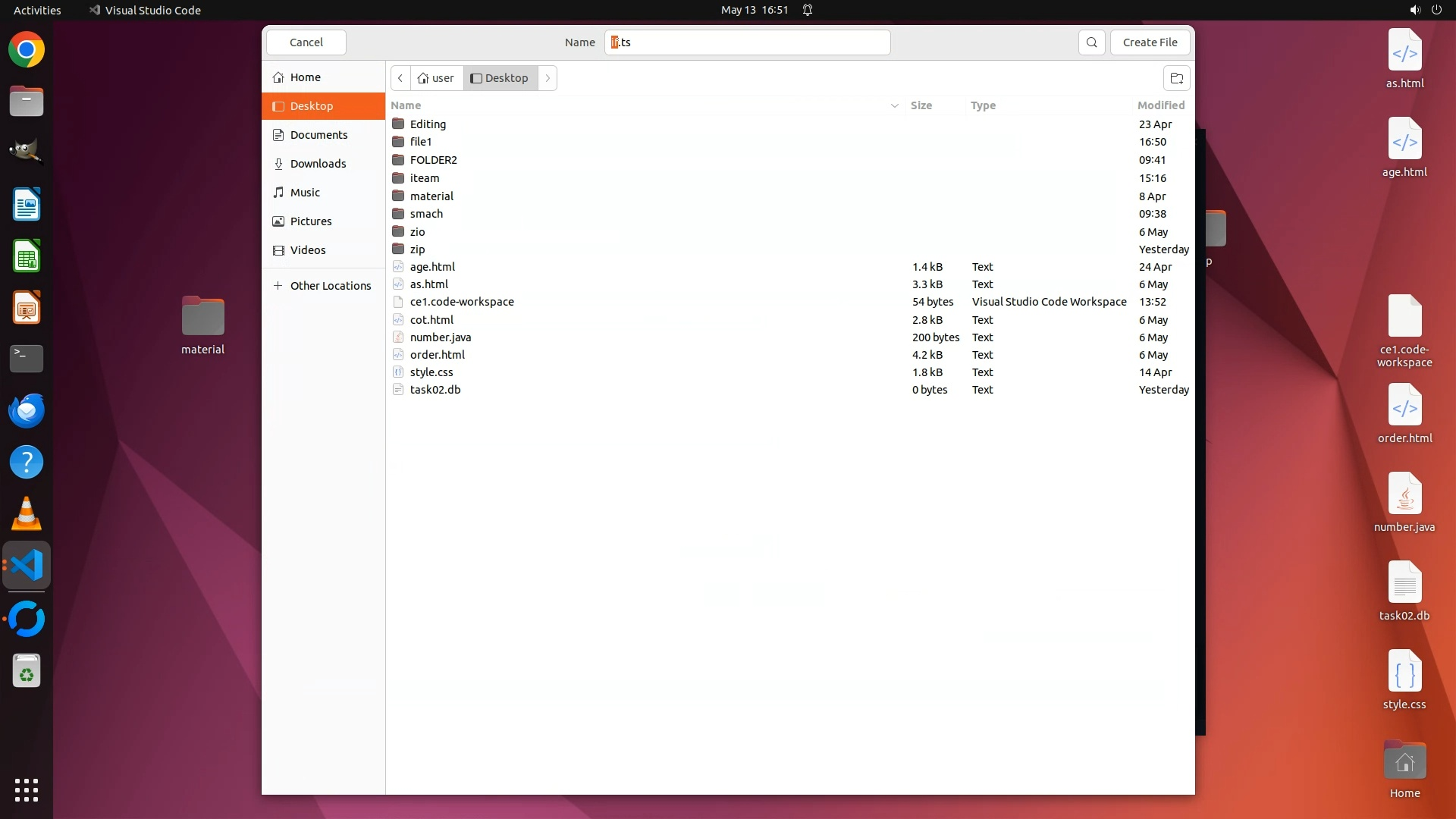
Task: Click the create new folder icon
Action: tap(1176, 78)
